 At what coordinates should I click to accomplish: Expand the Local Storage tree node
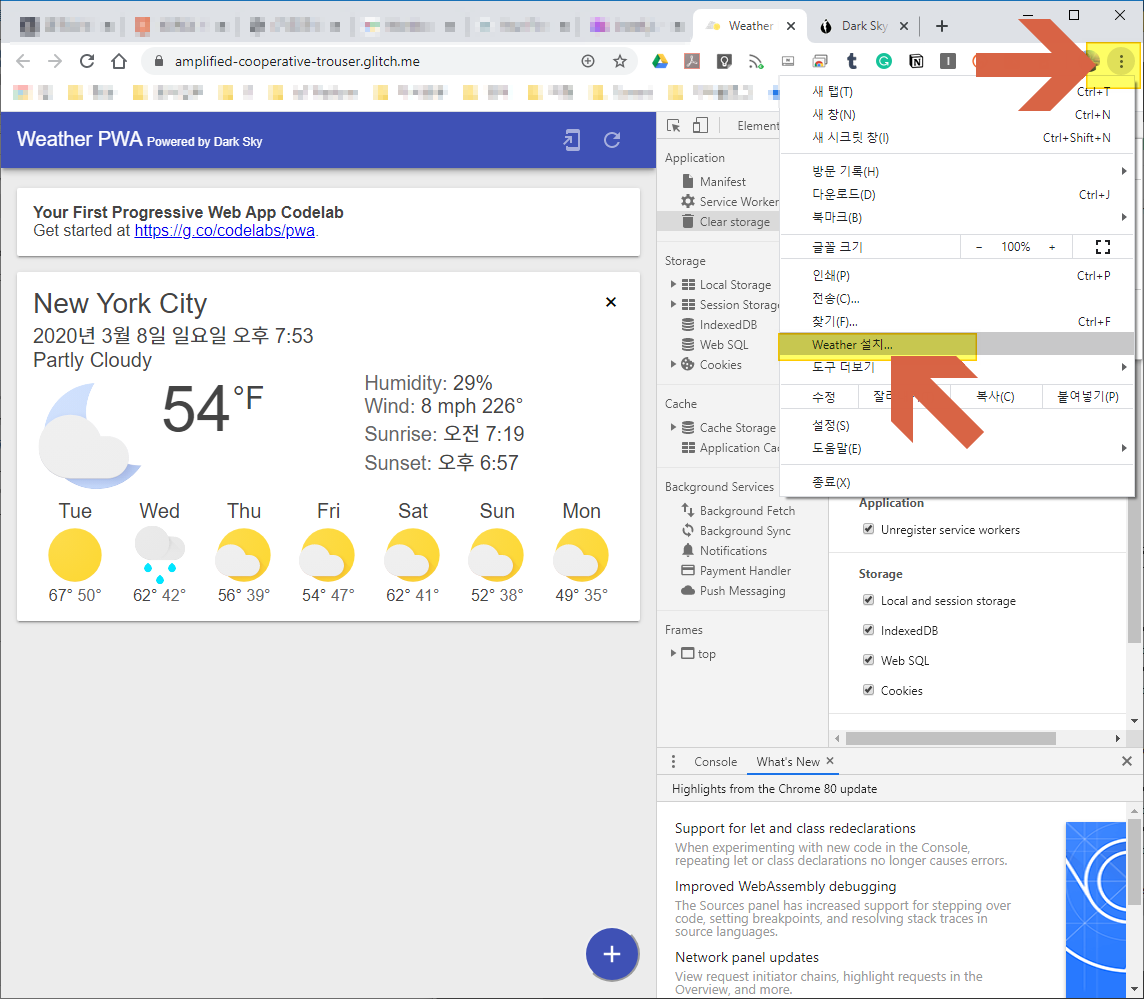click(x=673, y=284)
